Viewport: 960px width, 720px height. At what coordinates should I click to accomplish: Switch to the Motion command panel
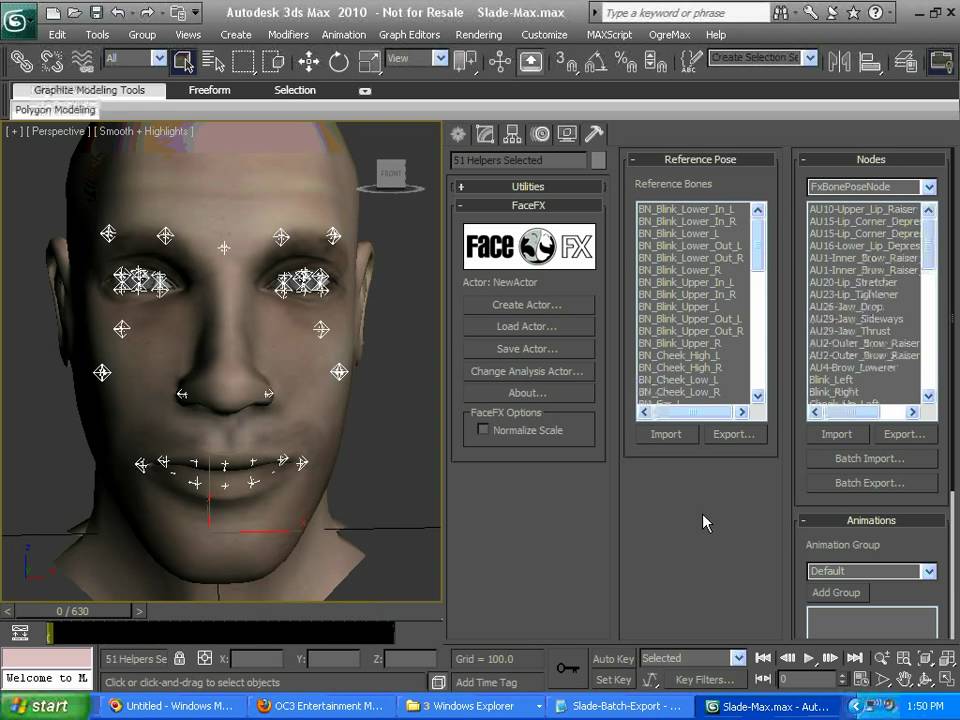click(x=540, y=133)
